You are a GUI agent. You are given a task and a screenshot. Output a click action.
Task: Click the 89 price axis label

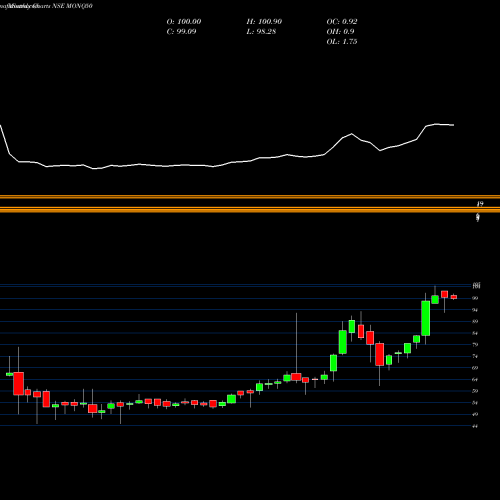475,322
